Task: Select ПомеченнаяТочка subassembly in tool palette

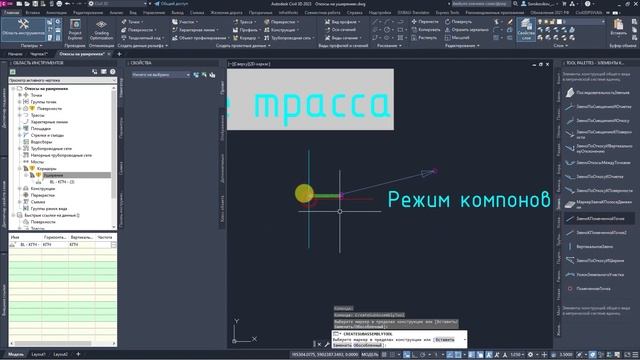Action: (588, 289)
